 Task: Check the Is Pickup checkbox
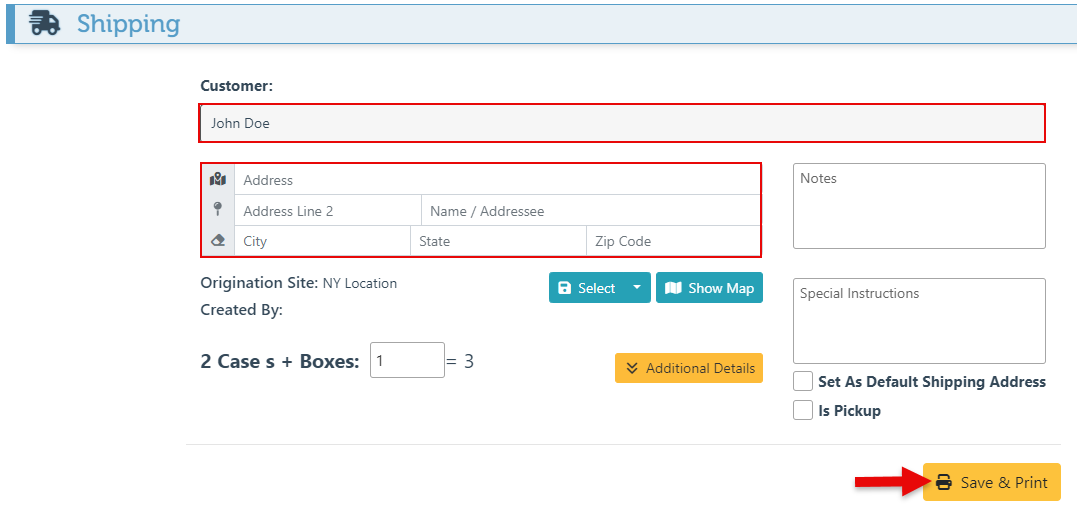pyautogui.click(x=803, y=411)
